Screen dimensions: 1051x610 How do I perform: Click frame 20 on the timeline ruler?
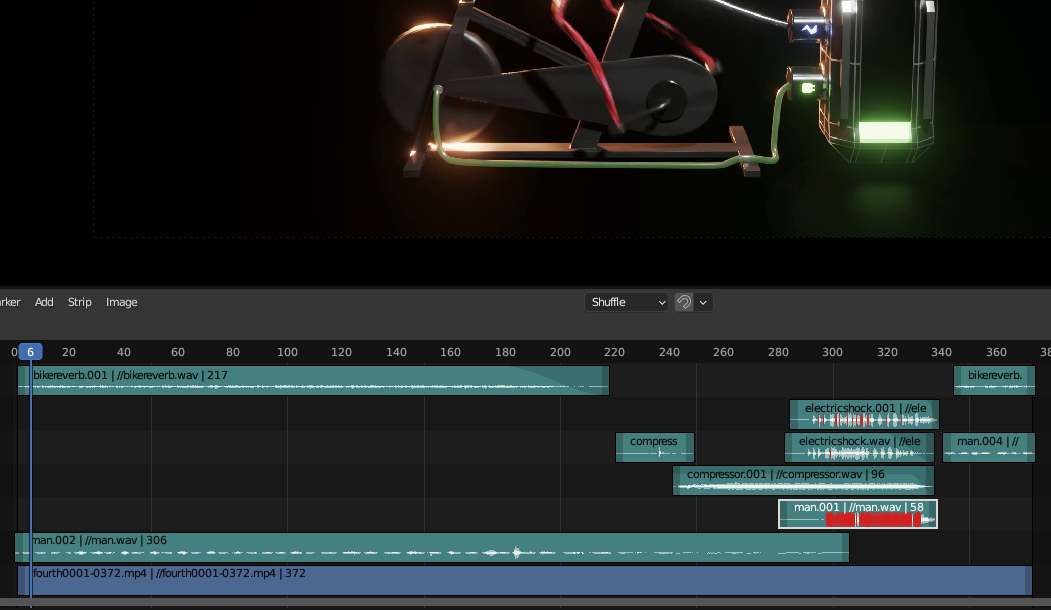[68, 352]
